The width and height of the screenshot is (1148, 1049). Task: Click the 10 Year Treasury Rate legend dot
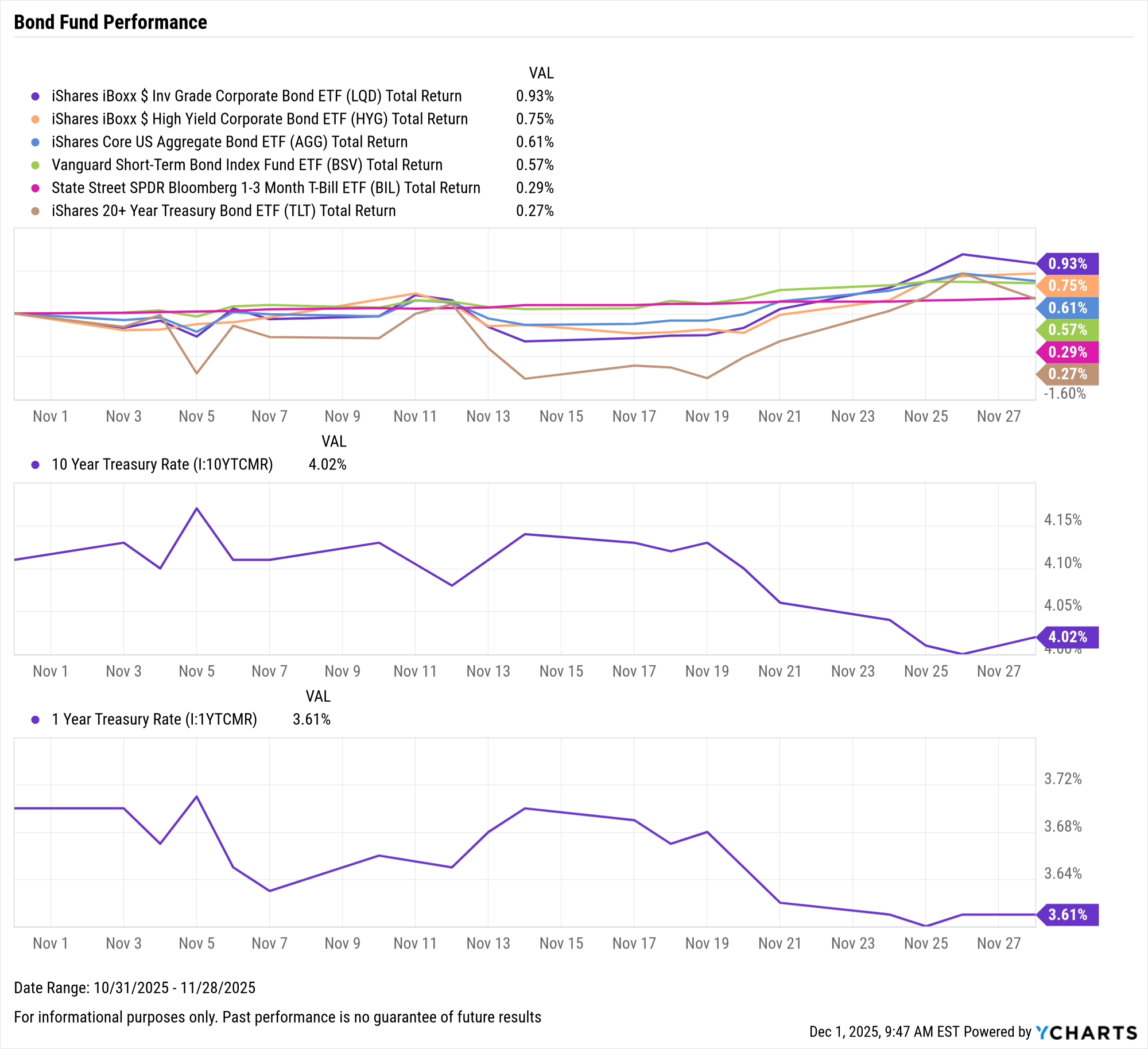(36, 465)
